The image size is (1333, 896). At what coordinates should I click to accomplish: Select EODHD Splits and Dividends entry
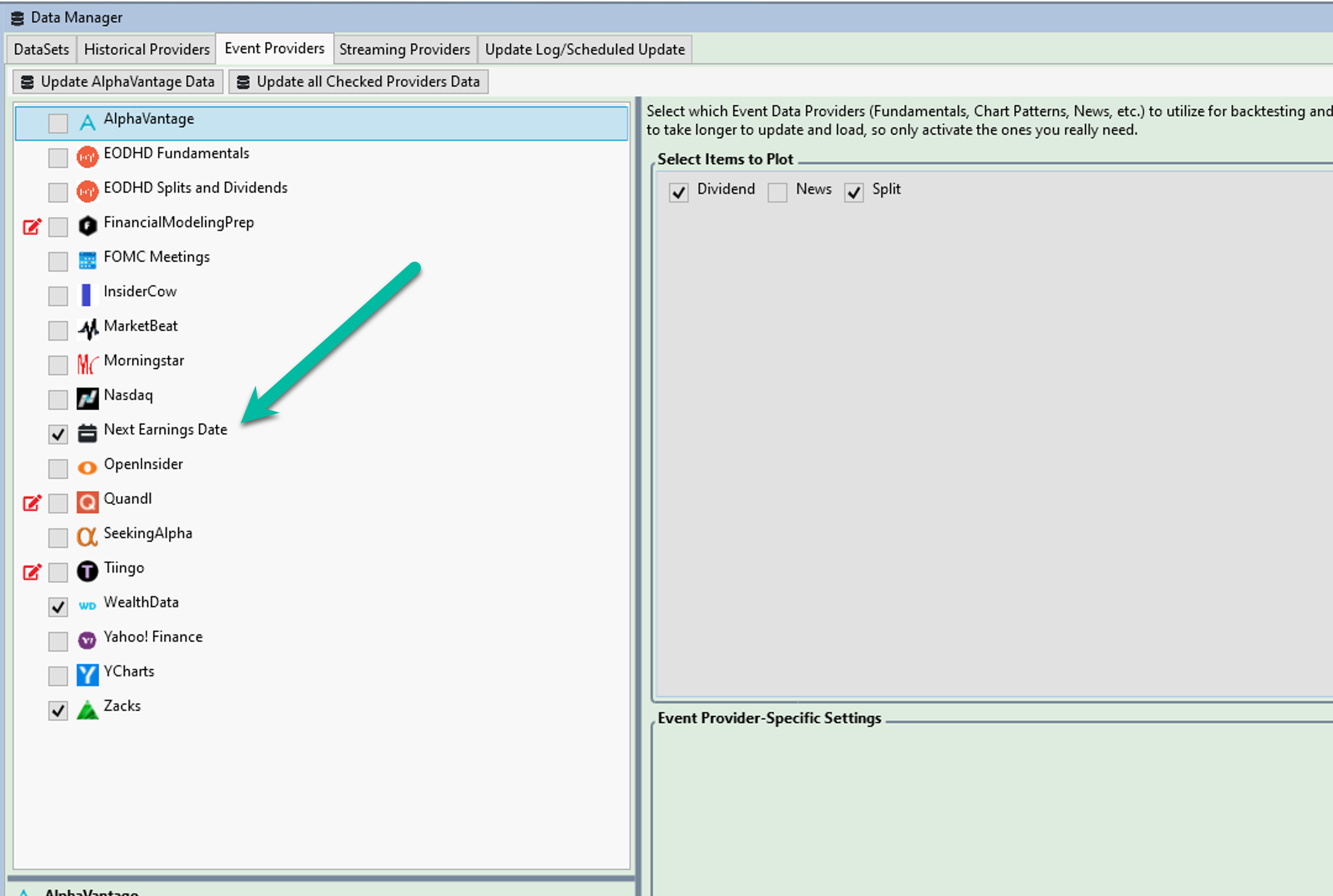coord(322,191)
